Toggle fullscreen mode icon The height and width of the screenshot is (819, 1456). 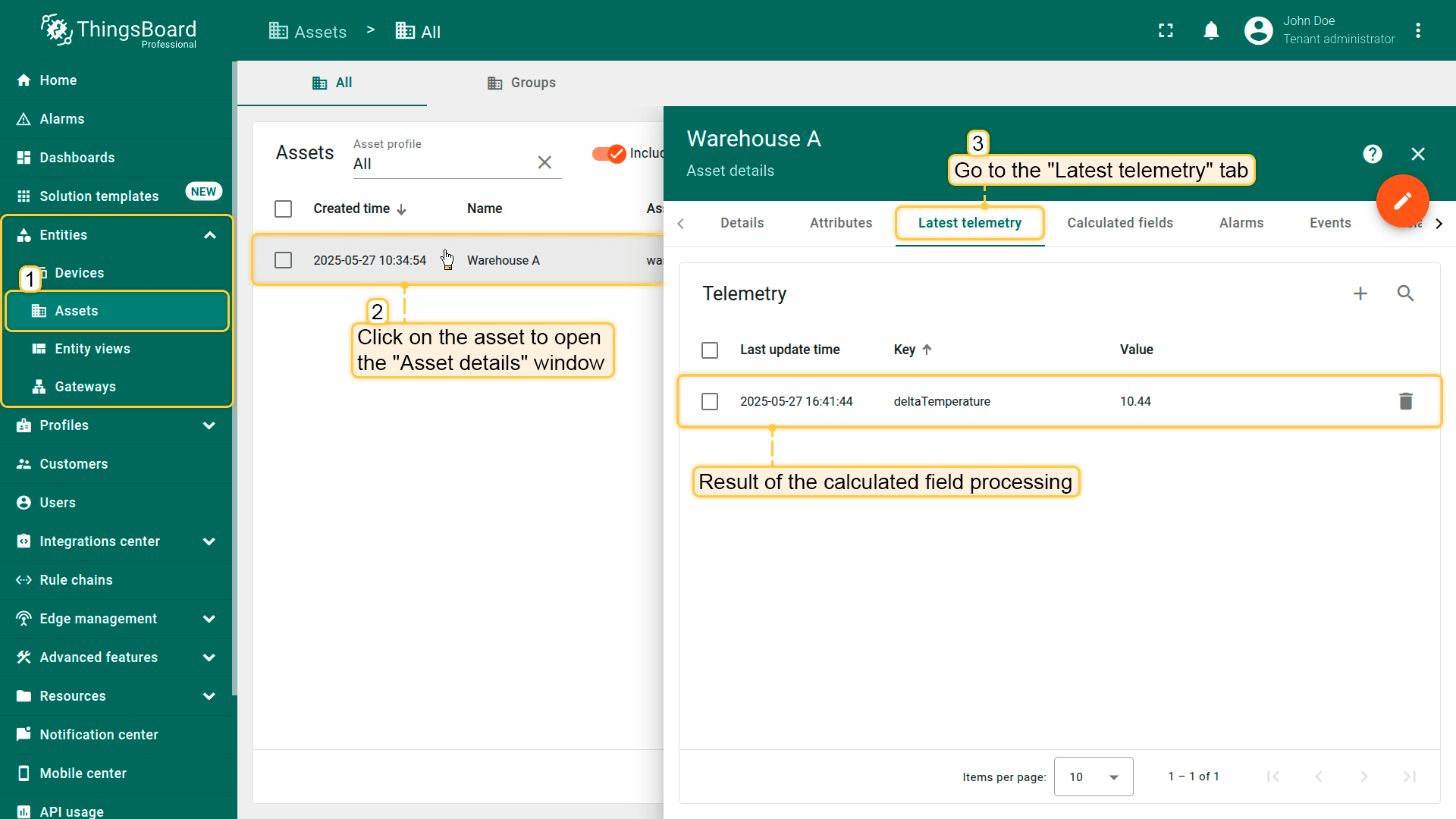pyautogui.click(x=1166, y=31)
